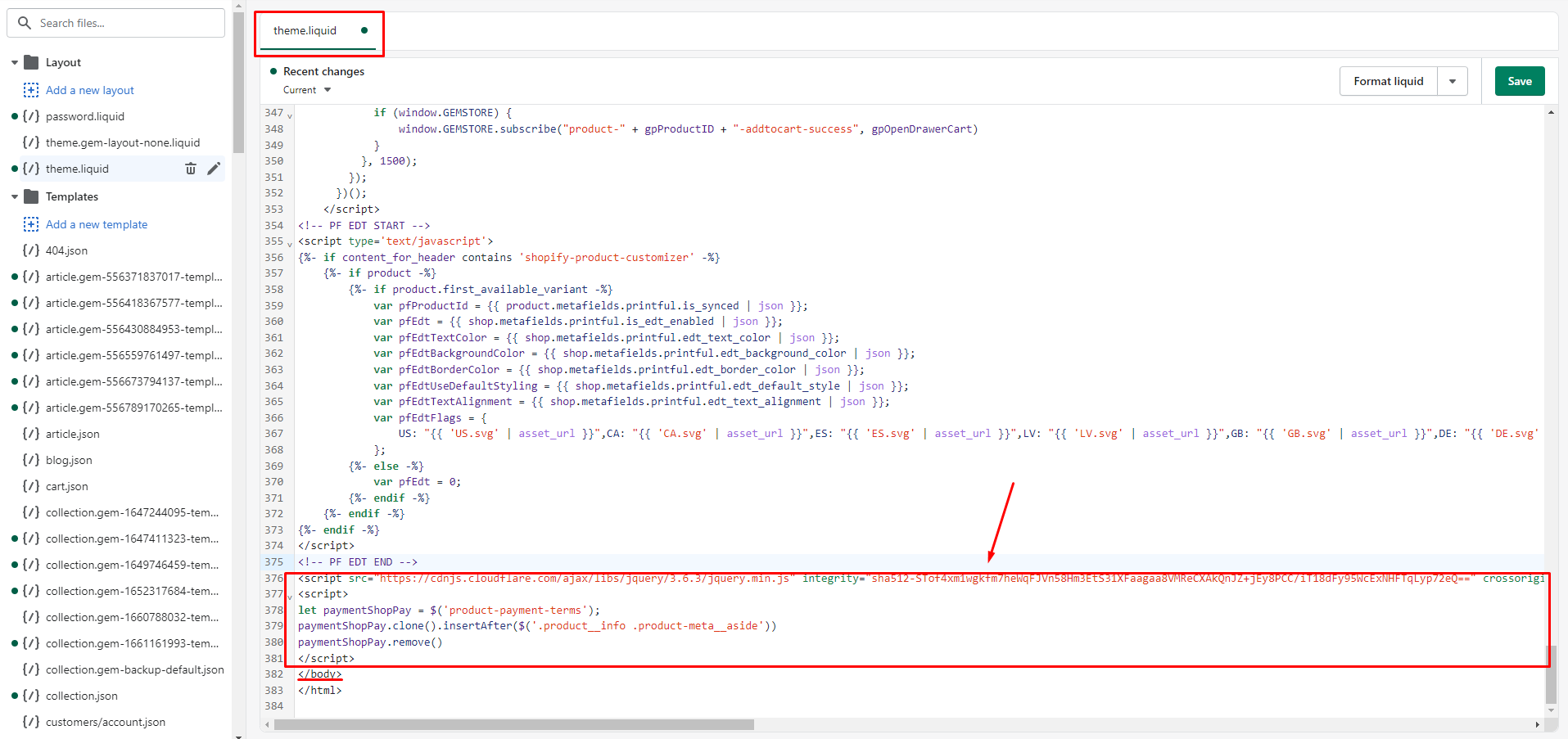Click the file icon next to 404.json

(31, 250)
